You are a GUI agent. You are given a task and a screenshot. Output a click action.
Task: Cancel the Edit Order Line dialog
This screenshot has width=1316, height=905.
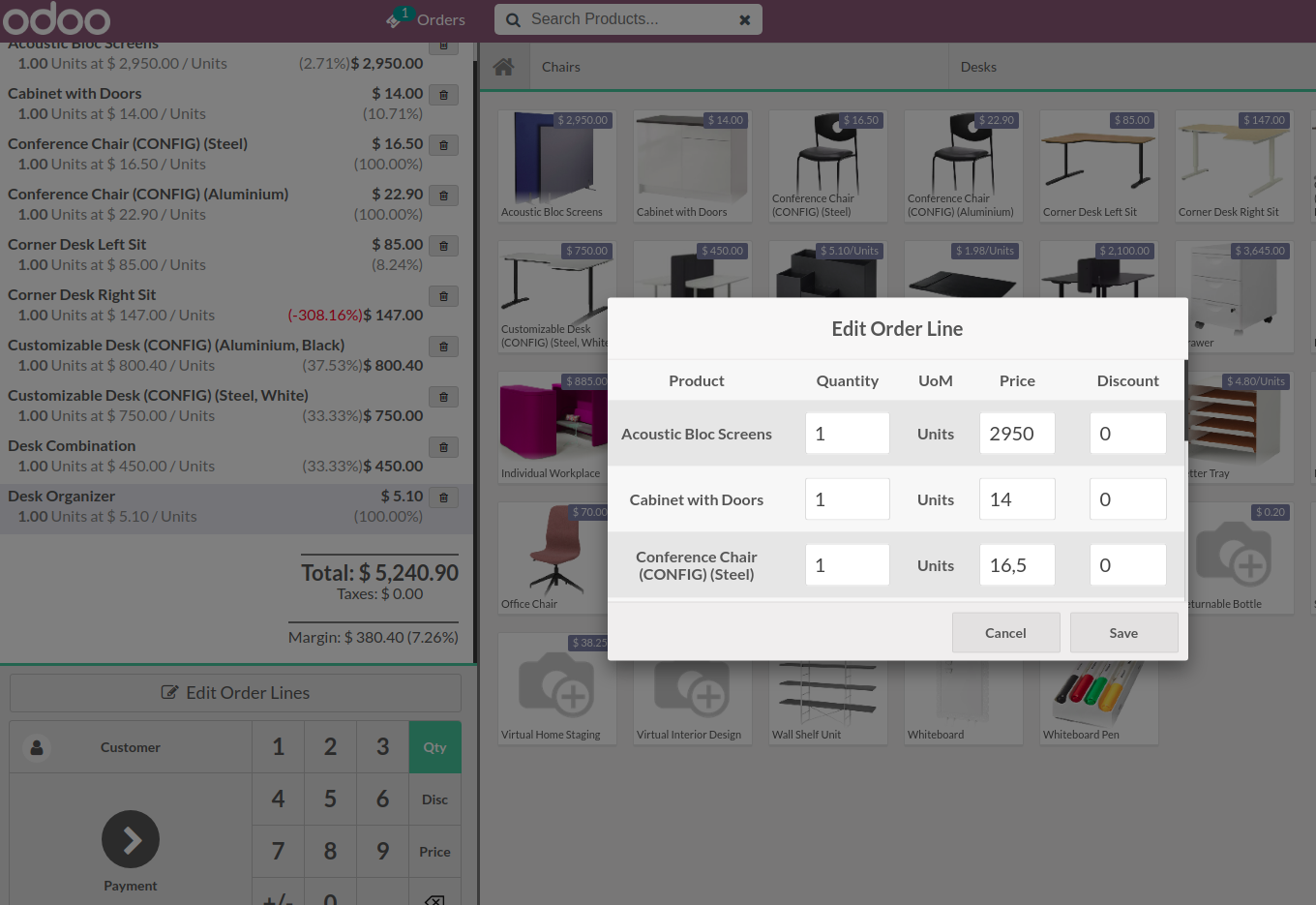[x=1005, y=632]
